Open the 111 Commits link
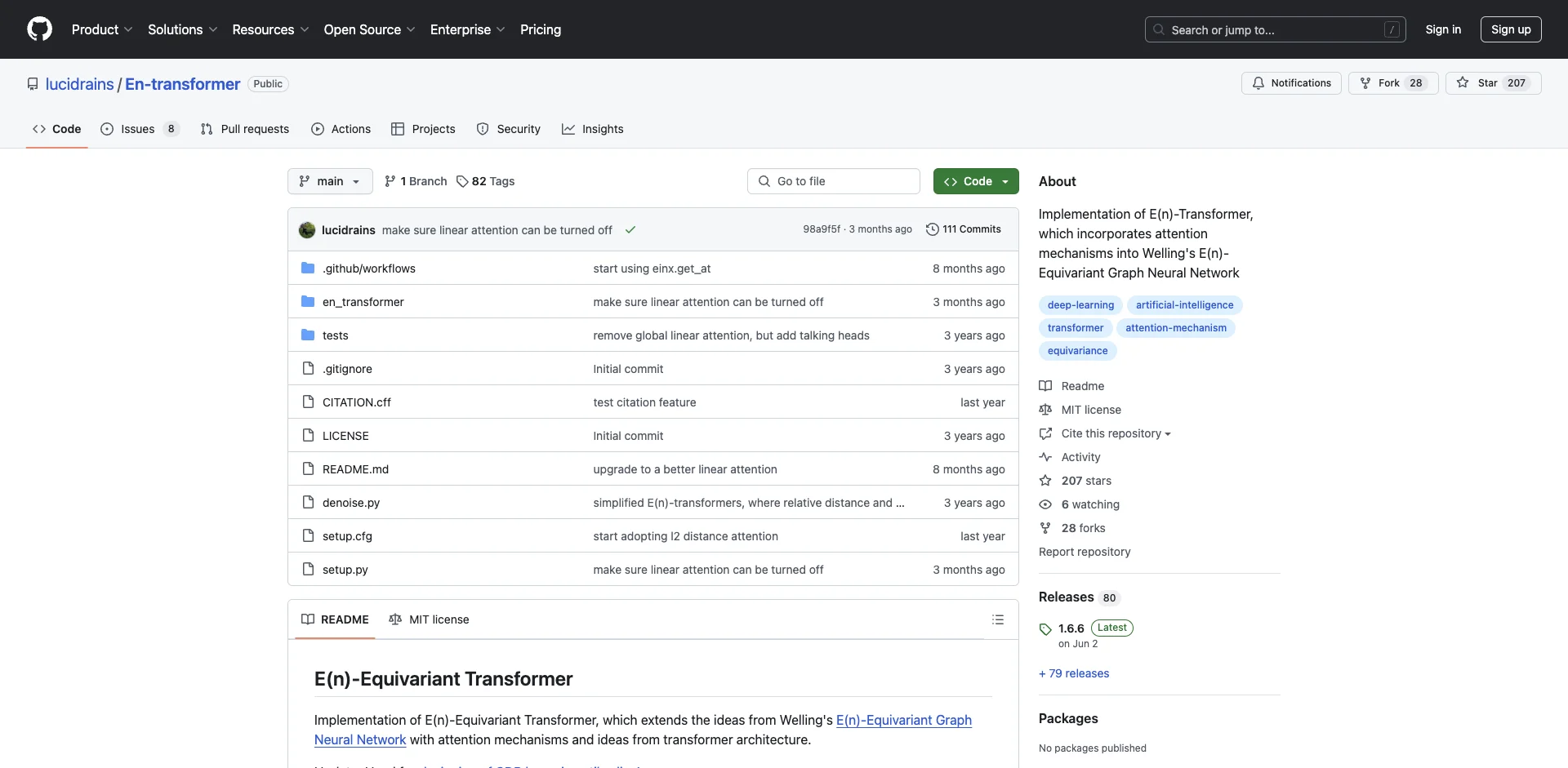 coord(964,229)
